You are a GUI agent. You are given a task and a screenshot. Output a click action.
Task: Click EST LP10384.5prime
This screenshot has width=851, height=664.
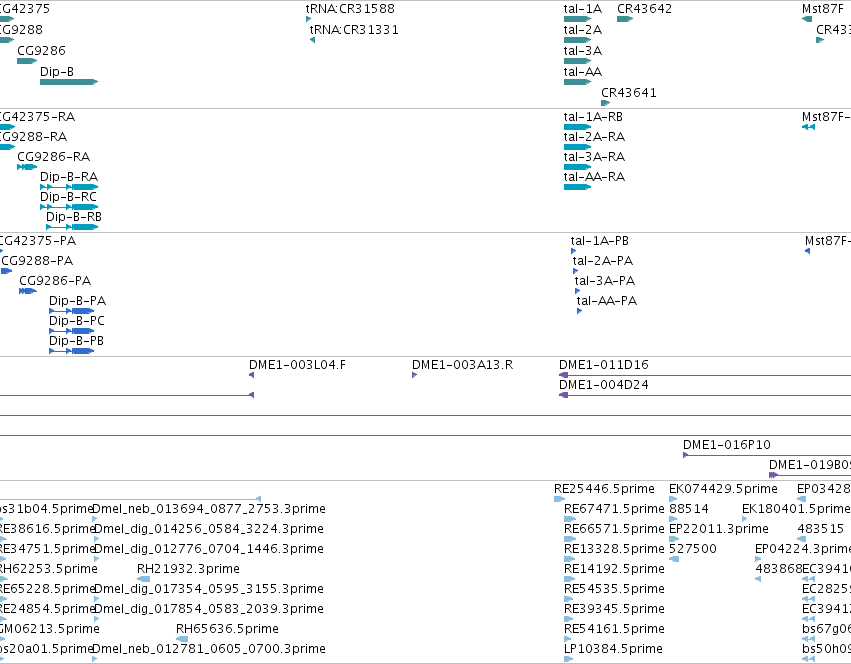(x=613, y=649)
